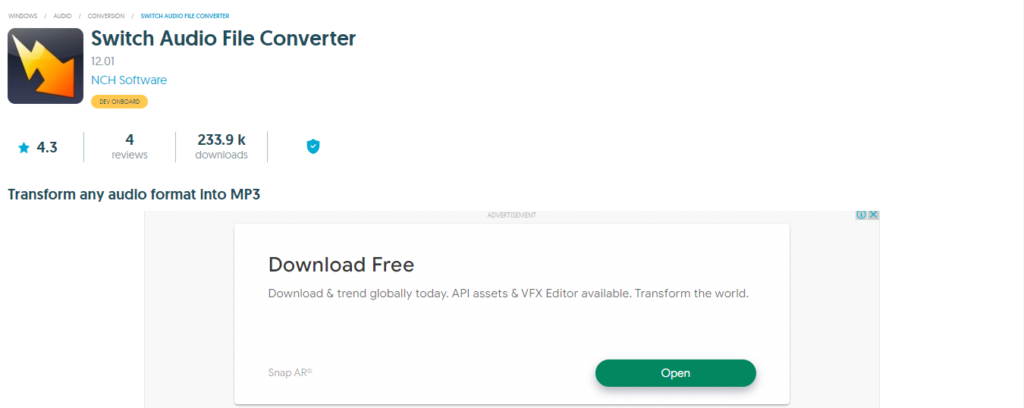
Task: Select the Switch Audio File Converter breadcrumb
Action: coord(185,16)
